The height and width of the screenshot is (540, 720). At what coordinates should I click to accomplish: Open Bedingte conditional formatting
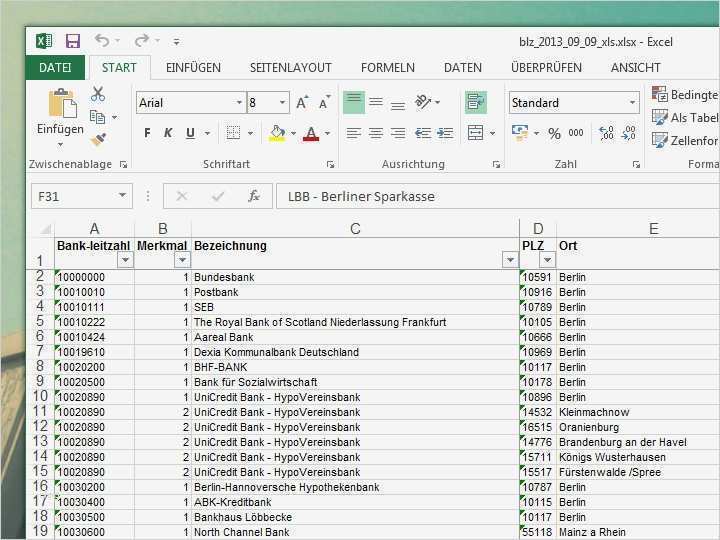coord(685,95)
